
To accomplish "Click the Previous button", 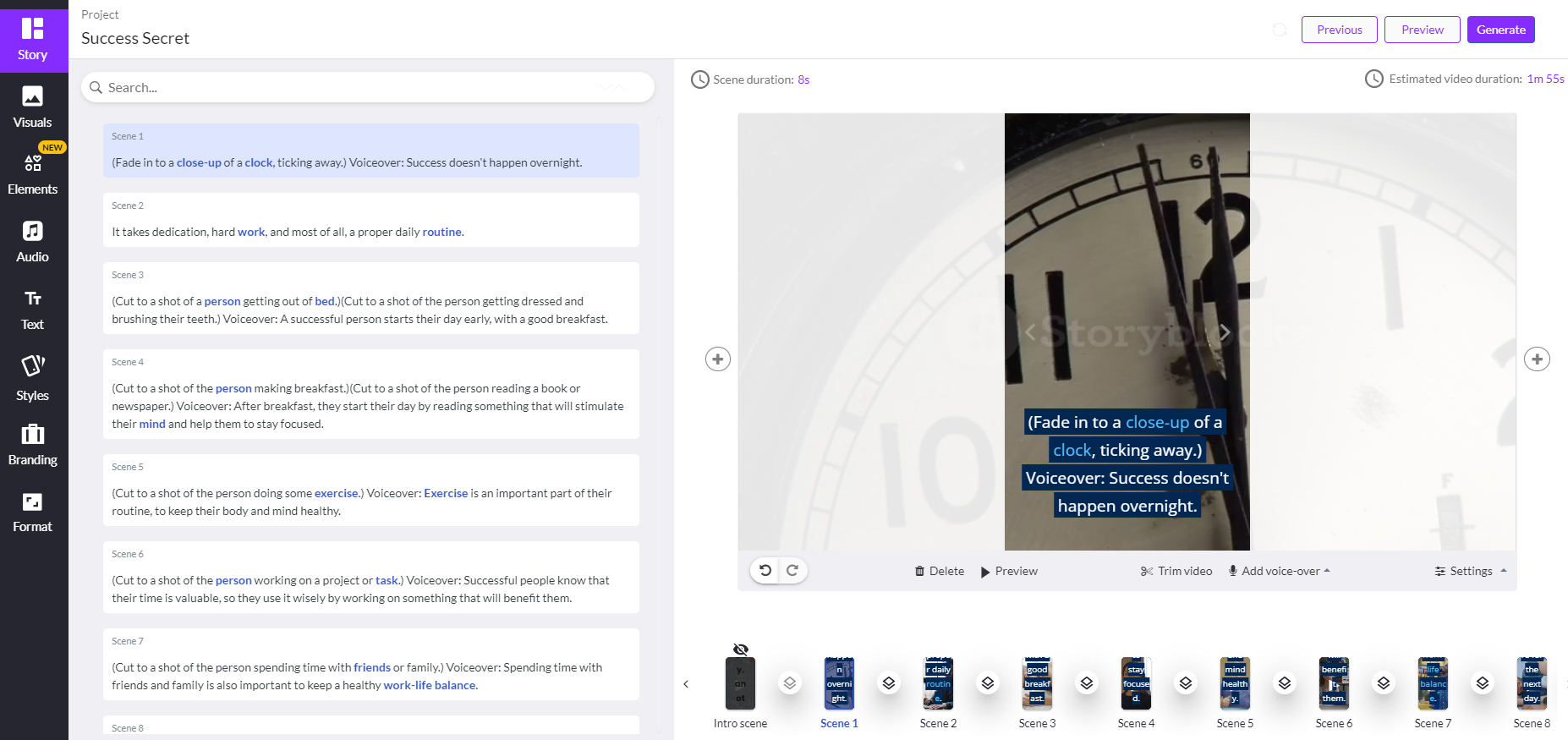I will tap(1339, 30).
